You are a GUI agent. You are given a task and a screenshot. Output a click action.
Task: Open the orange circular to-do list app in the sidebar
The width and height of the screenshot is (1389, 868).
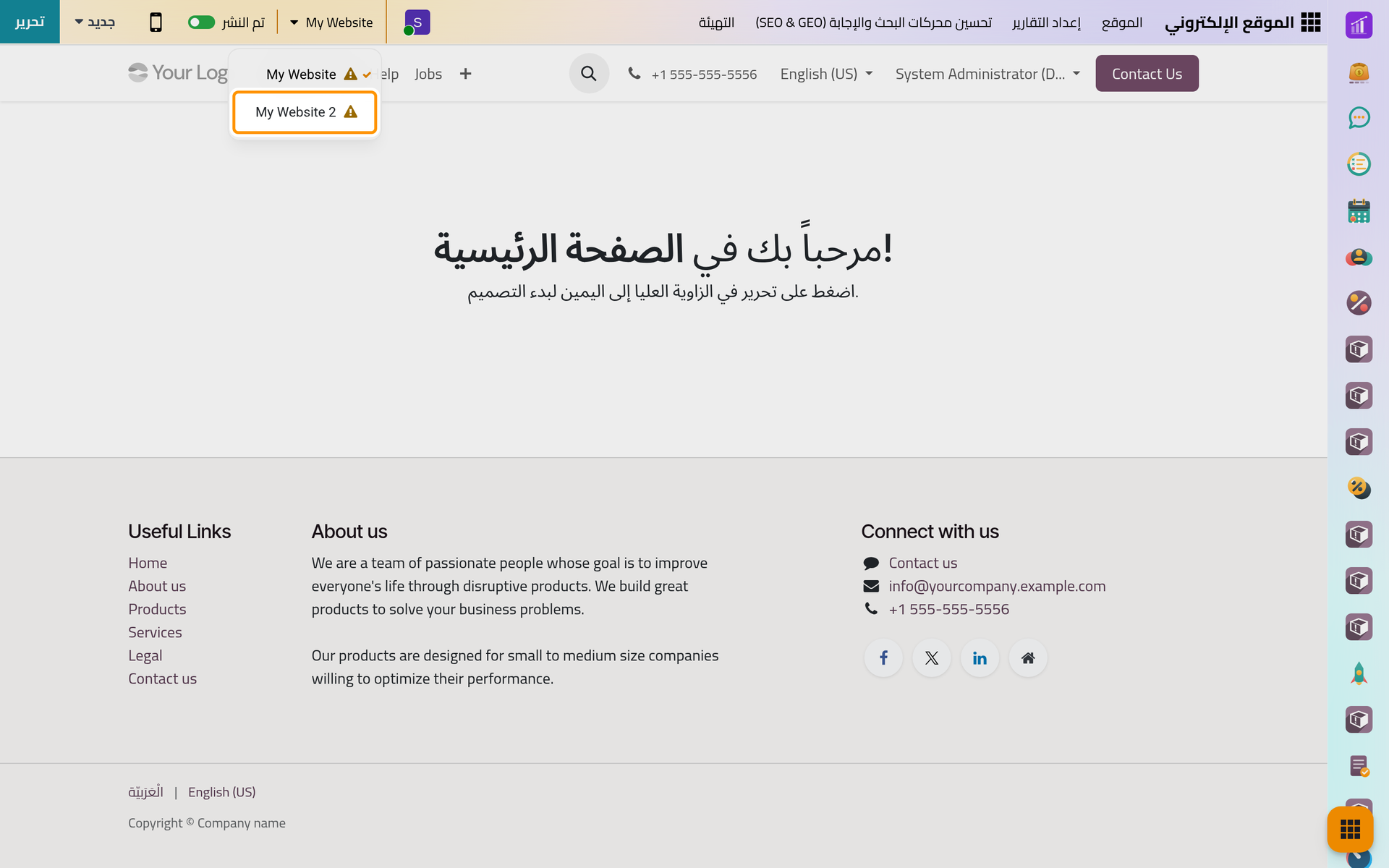[1359, 164]
